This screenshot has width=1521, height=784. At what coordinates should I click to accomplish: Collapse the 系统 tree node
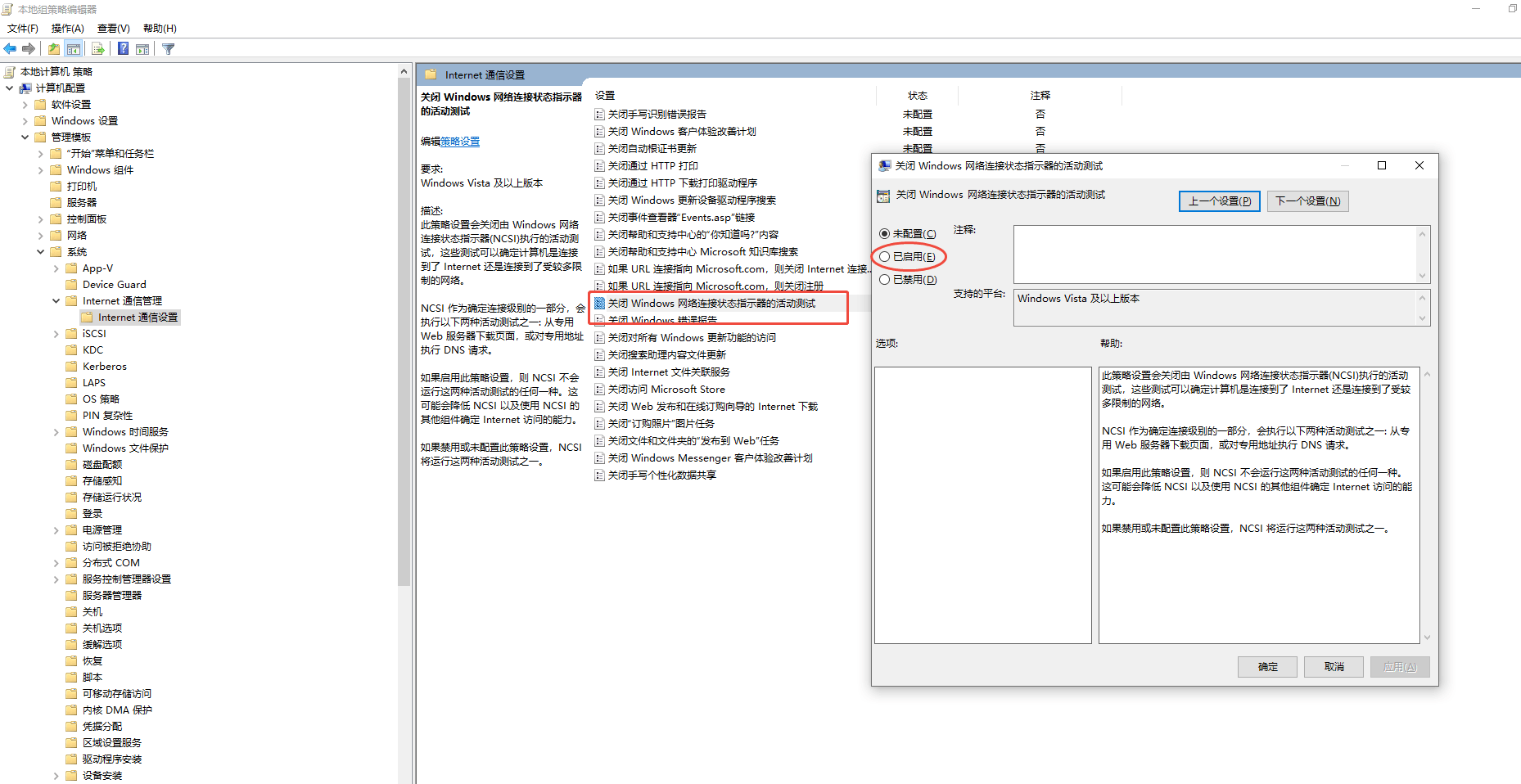click(41, 251)
